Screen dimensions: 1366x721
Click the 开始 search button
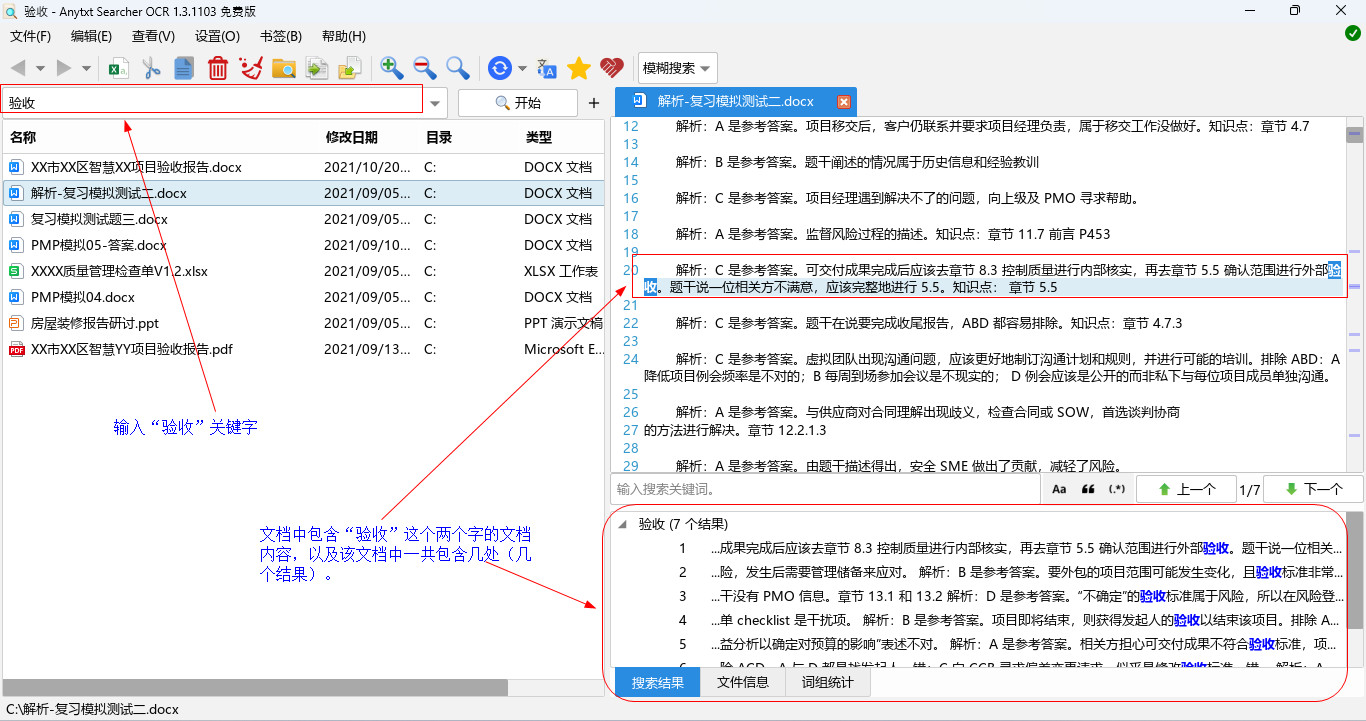[517, 102]
